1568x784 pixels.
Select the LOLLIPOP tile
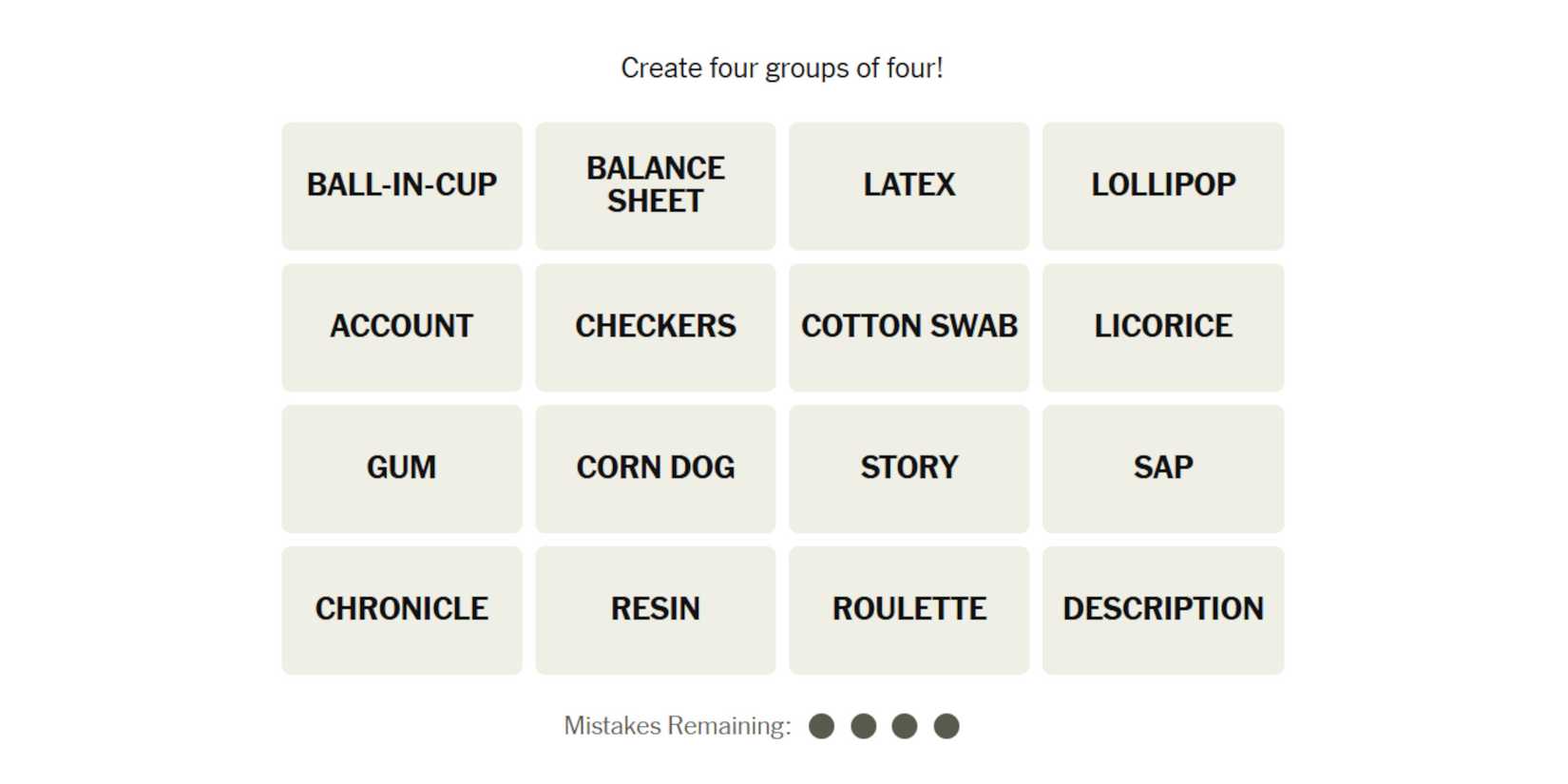1162,185
